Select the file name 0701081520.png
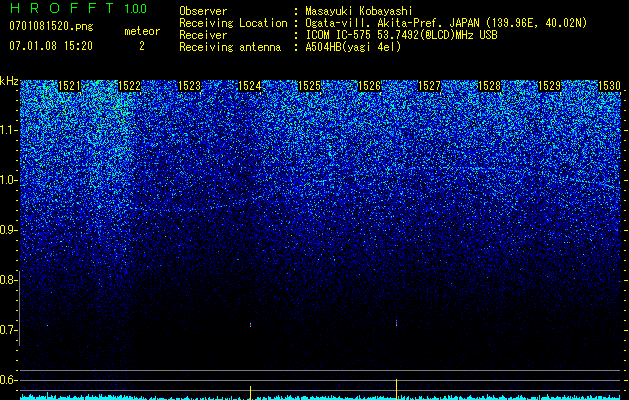The height and width of the screenshot is (400, 629). (51, 27)
